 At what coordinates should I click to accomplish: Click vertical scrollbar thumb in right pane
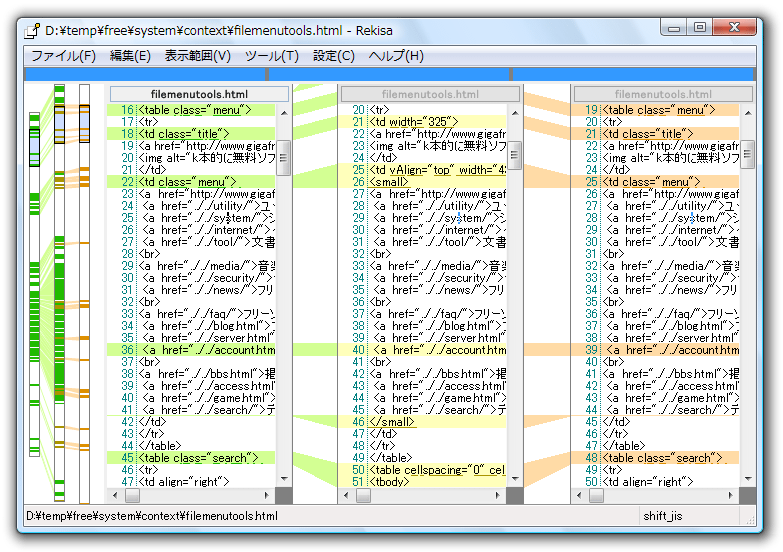748,155
